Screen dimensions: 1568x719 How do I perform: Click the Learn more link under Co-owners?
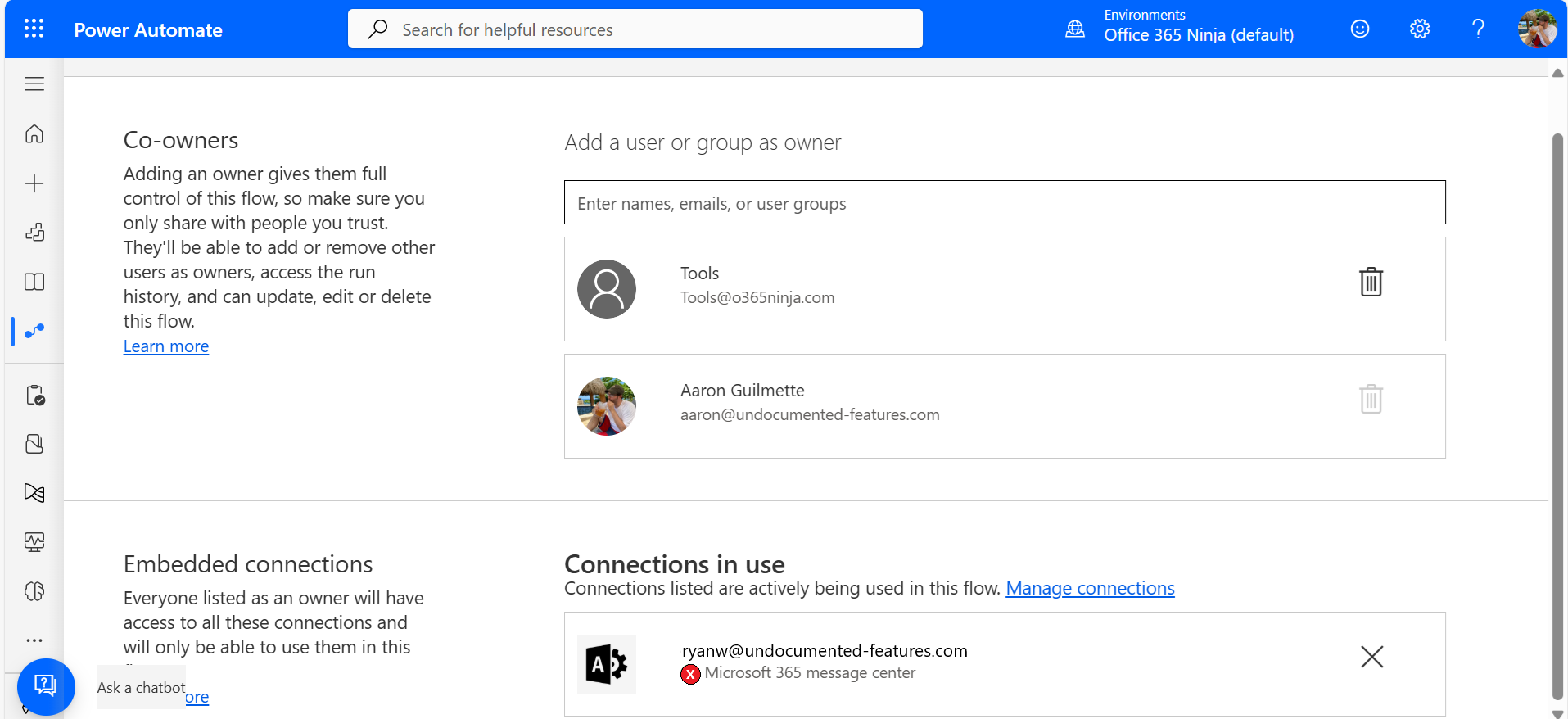[166, 346]
